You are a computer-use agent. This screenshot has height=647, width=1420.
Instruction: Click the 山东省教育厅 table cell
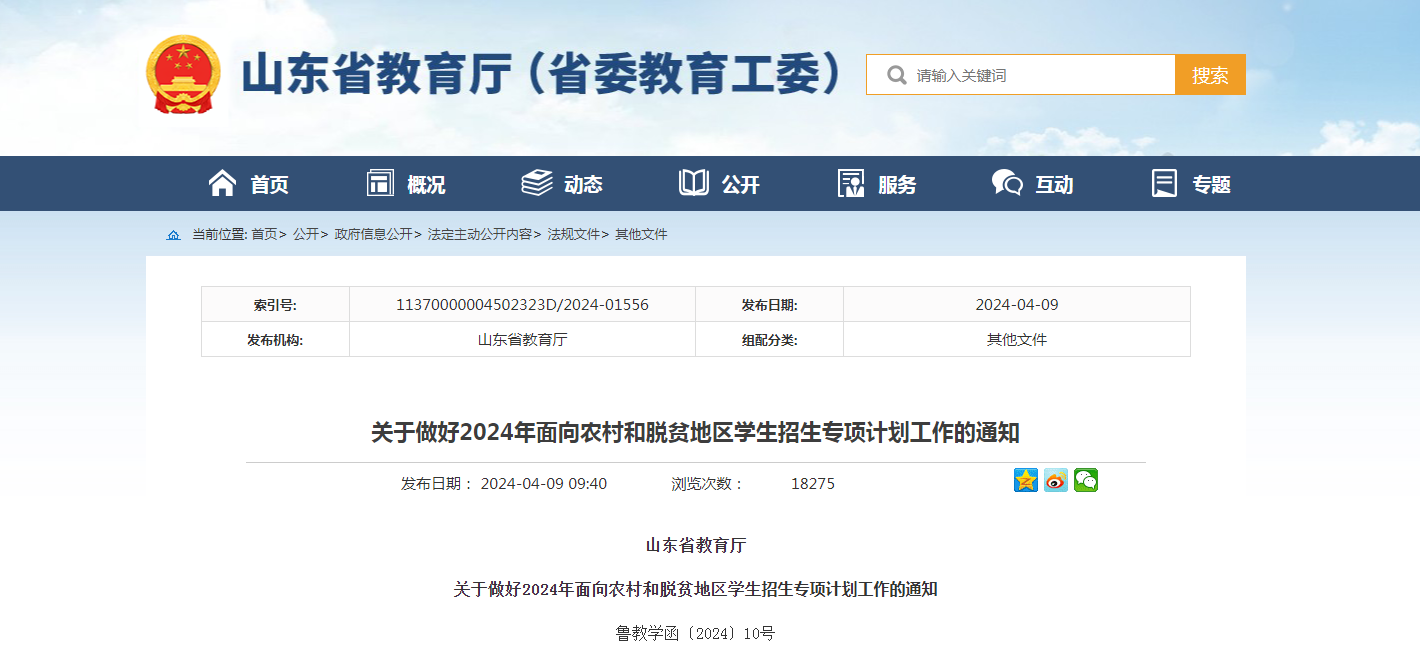click(522, 340)
